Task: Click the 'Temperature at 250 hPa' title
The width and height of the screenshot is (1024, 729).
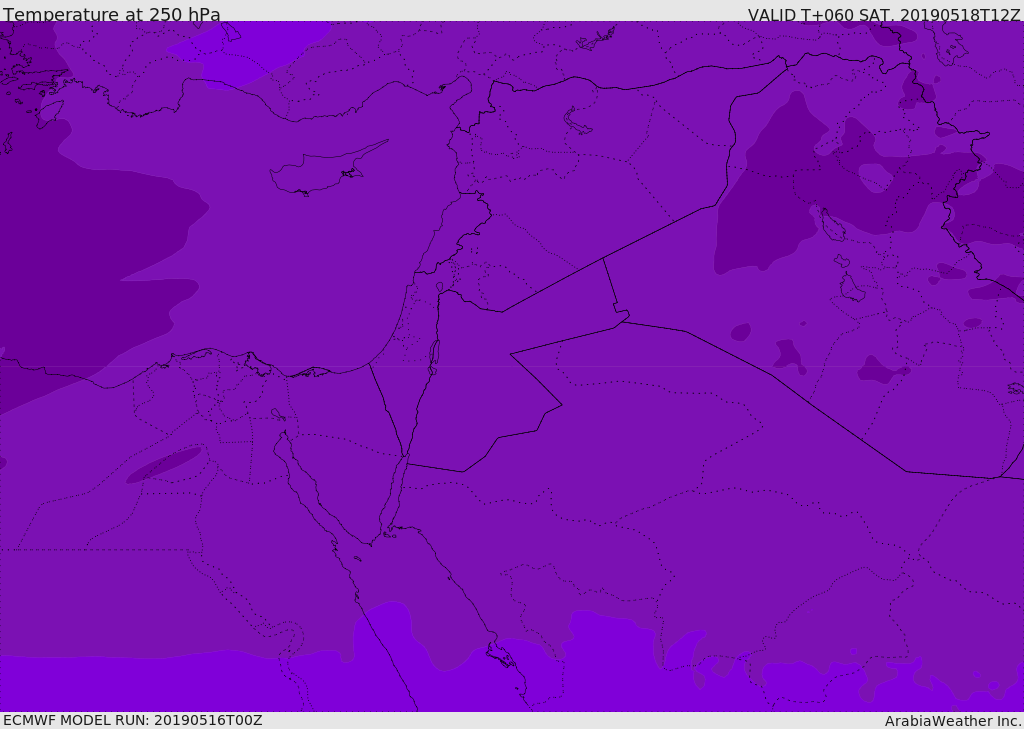Action: tap(112, 14)
